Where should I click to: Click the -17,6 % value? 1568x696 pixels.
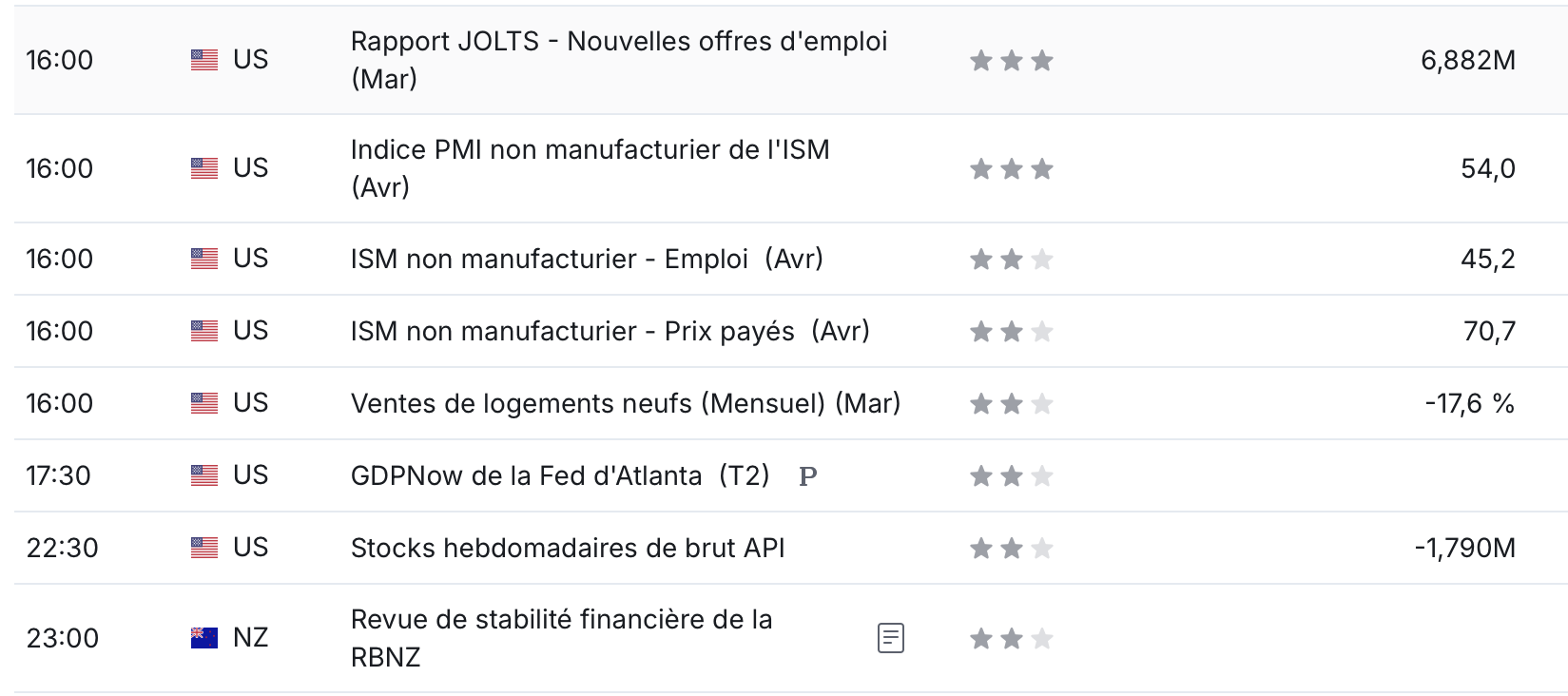(x=1470, y=403)
